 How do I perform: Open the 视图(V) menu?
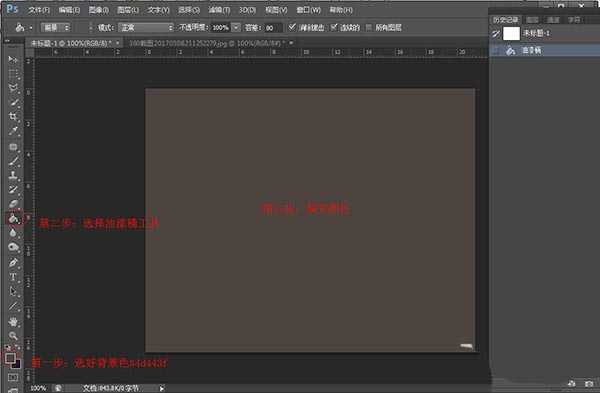(x=276, y=10)
